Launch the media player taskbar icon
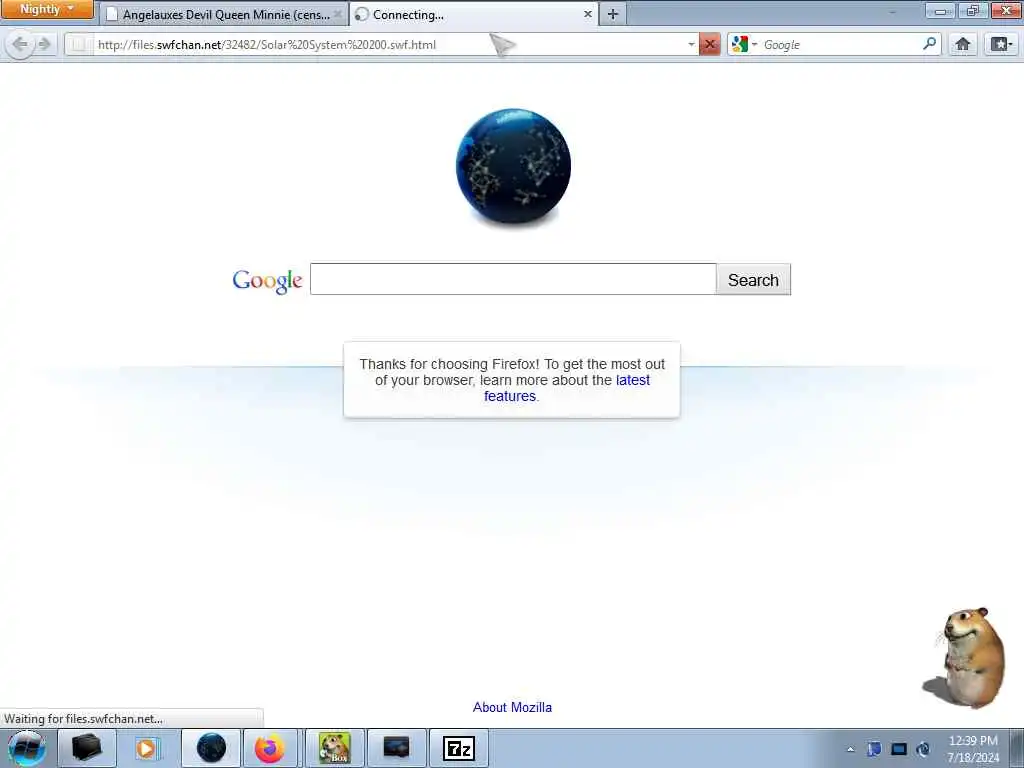The width and height of the screenshot is (1024, 768). click(148, 748)
